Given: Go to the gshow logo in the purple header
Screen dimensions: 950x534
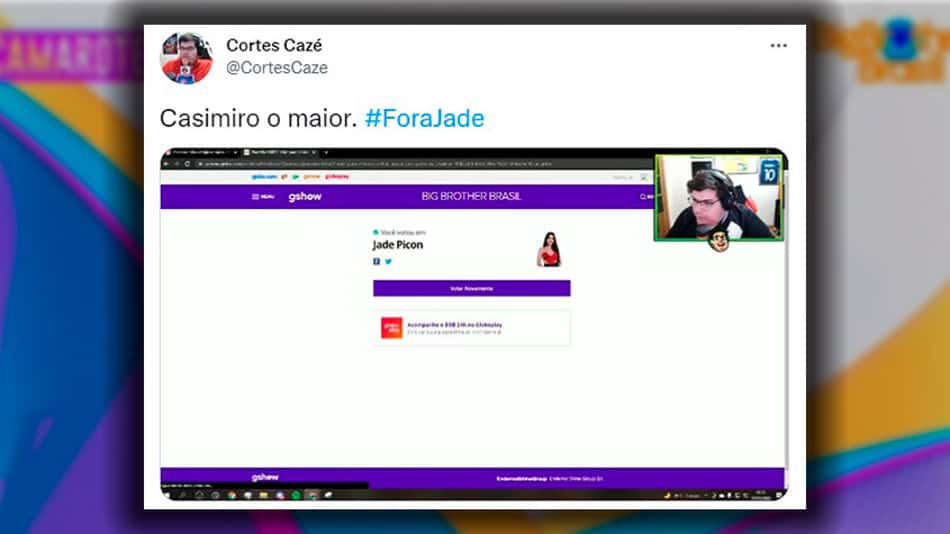Looking at the screenshot, I should pyautogui.click(x=305, y=196).
